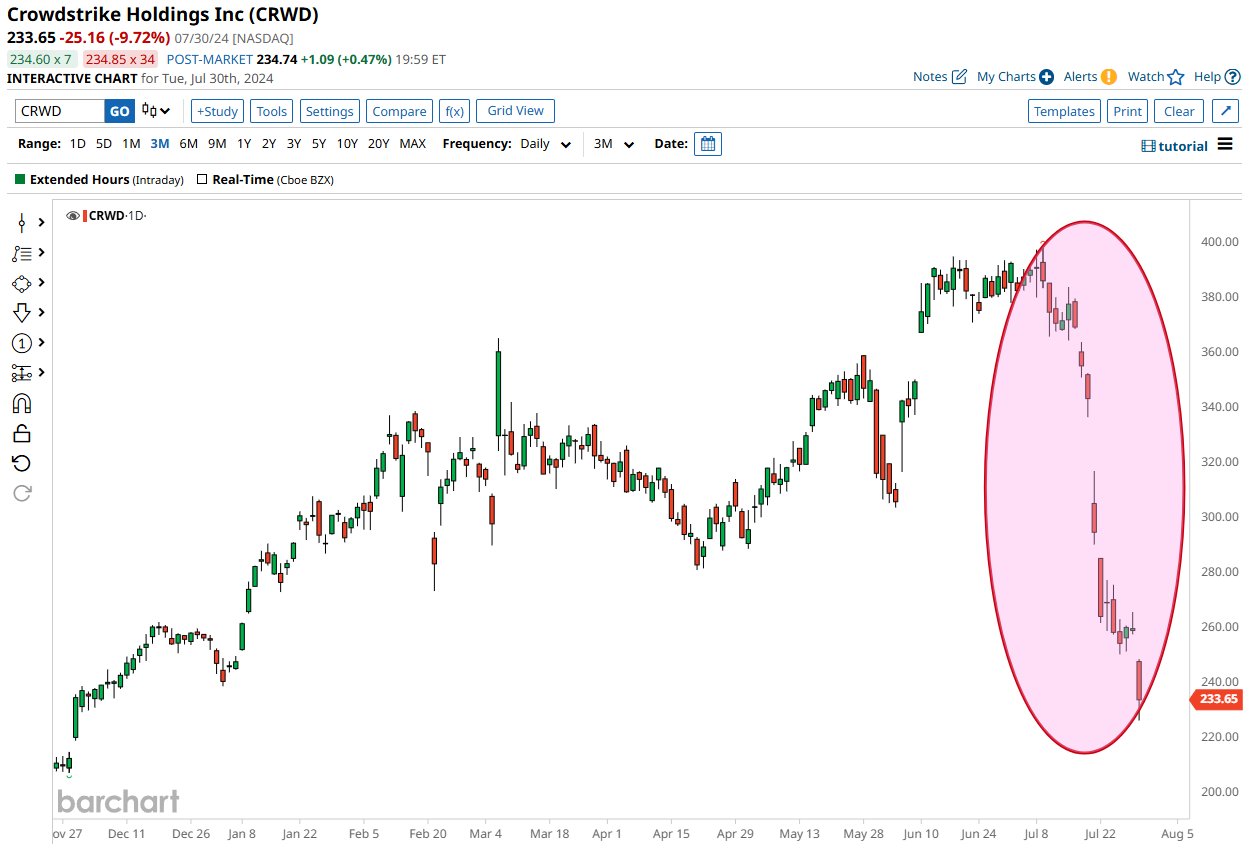Toggle the magnet snap mode
Image resolution: width=1254 pixels, height=863 pixels.
(22, 403)
